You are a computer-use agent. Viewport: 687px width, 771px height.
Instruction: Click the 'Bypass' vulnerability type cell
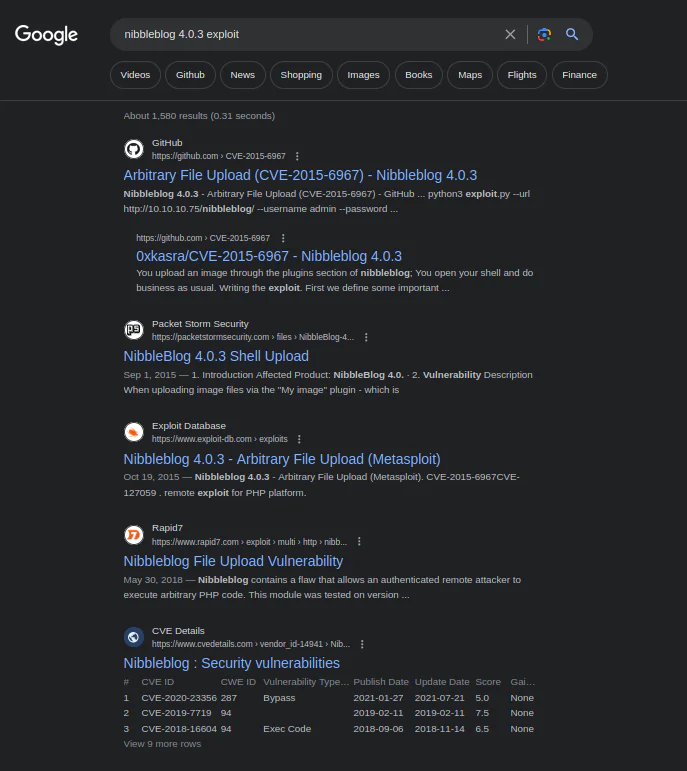(x=279, y=698)
